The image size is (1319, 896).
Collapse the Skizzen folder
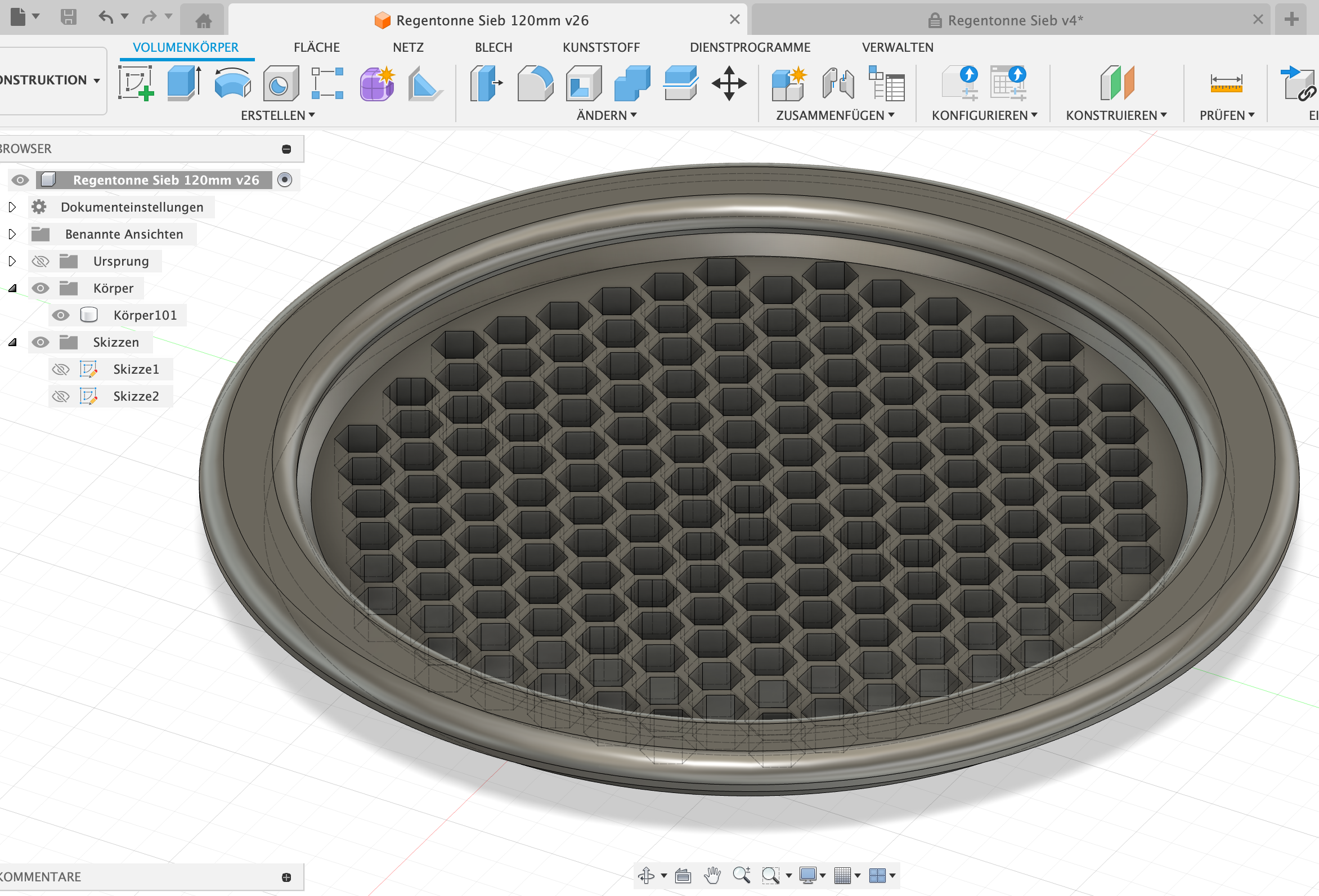click(12, 342)
